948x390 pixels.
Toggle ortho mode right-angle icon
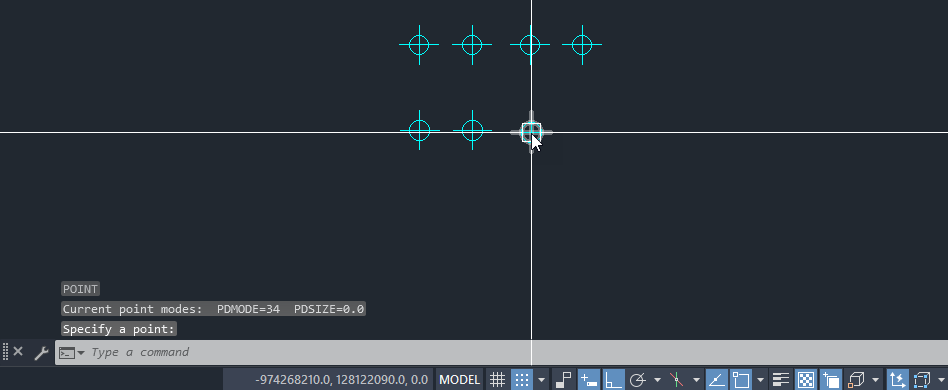(614, 380)
